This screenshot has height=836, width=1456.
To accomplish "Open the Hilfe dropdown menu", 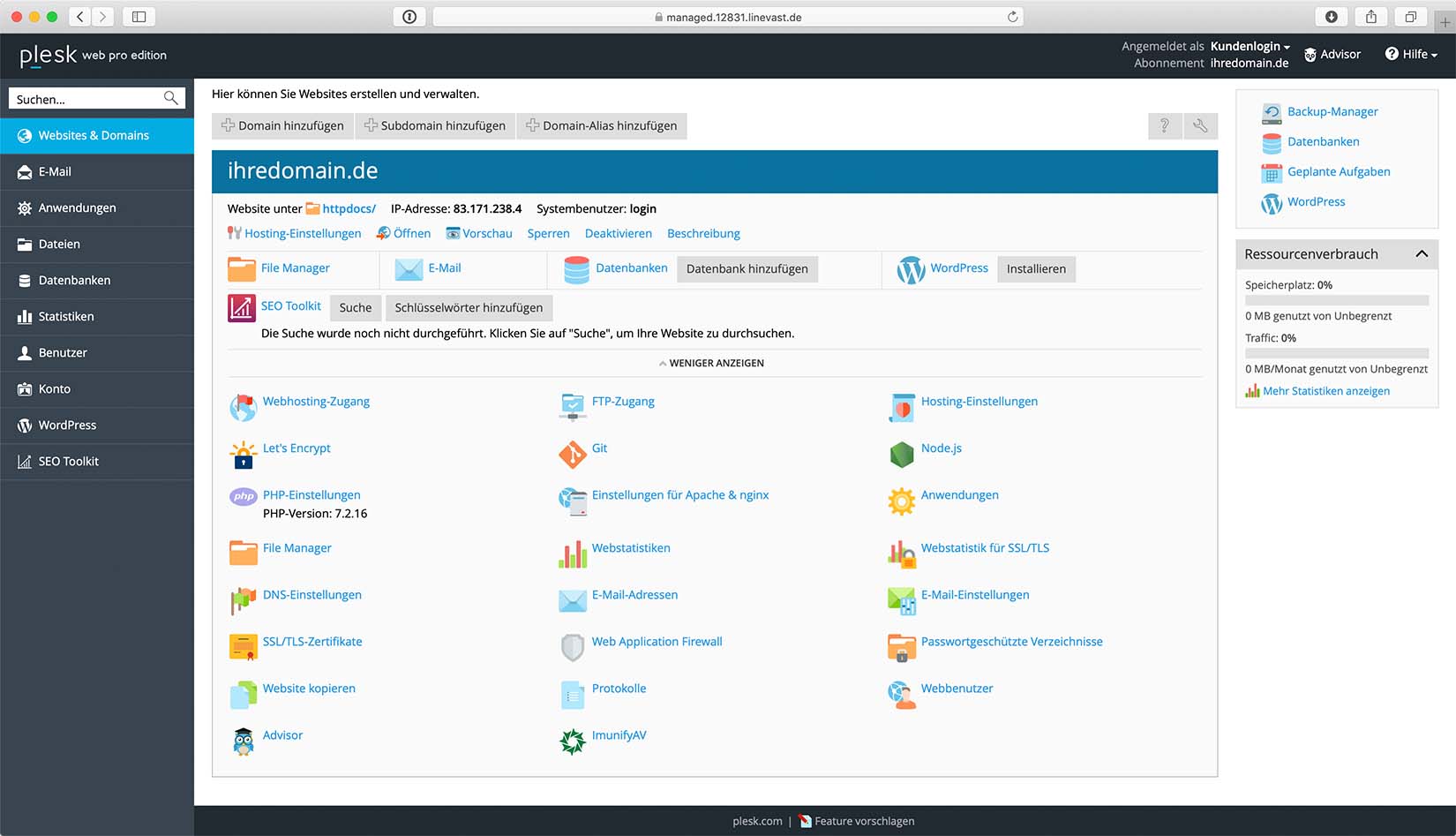I will point(1411,54).
